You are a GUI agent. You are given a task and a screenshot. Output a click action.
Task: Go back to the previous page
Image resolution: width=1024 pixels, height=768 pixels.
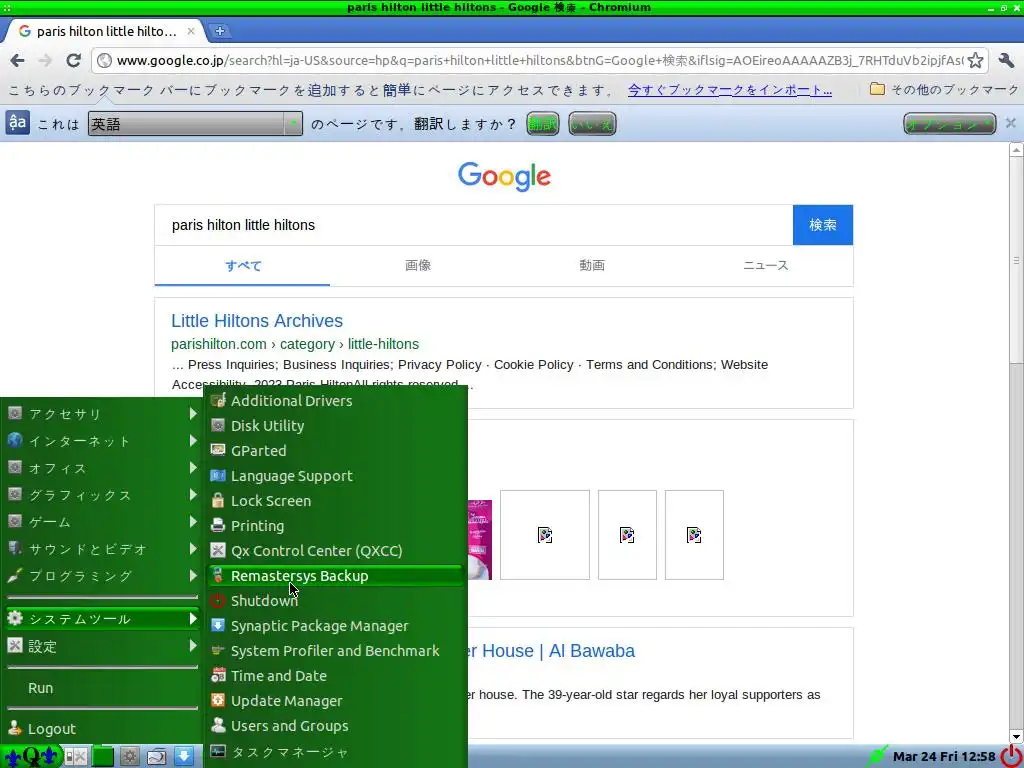(x=18, y=61)
